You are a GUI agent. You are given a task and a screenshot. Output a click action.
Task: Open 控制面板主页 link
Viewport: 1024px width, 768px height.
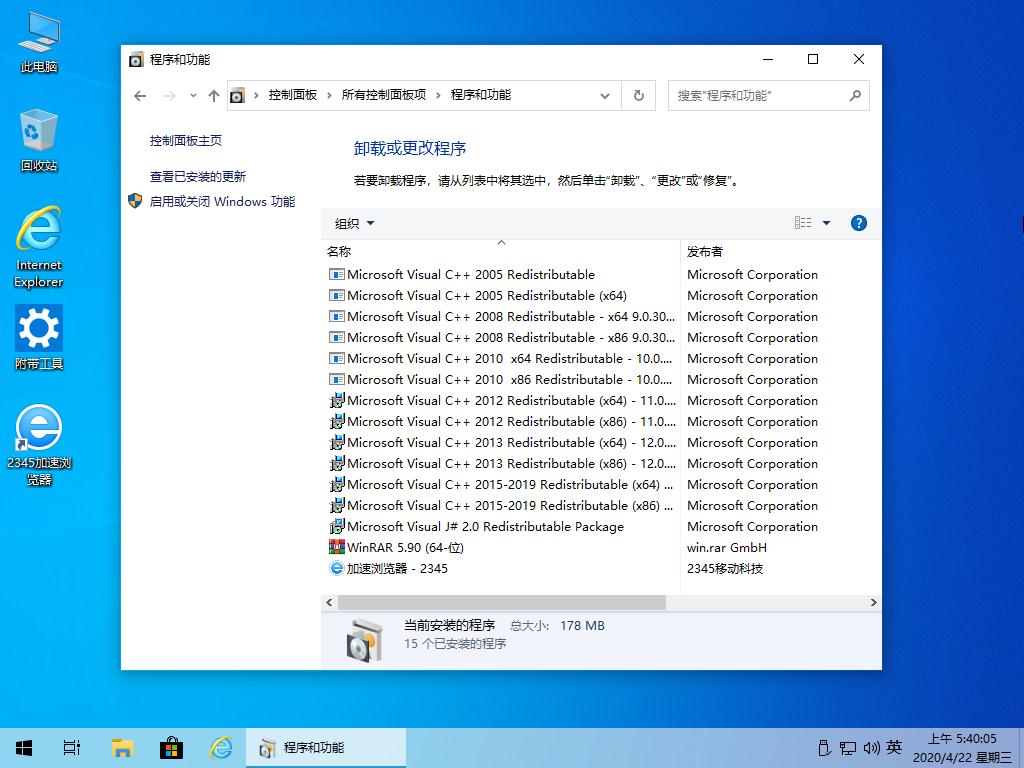pyautogui.click(x=185, y=140)
